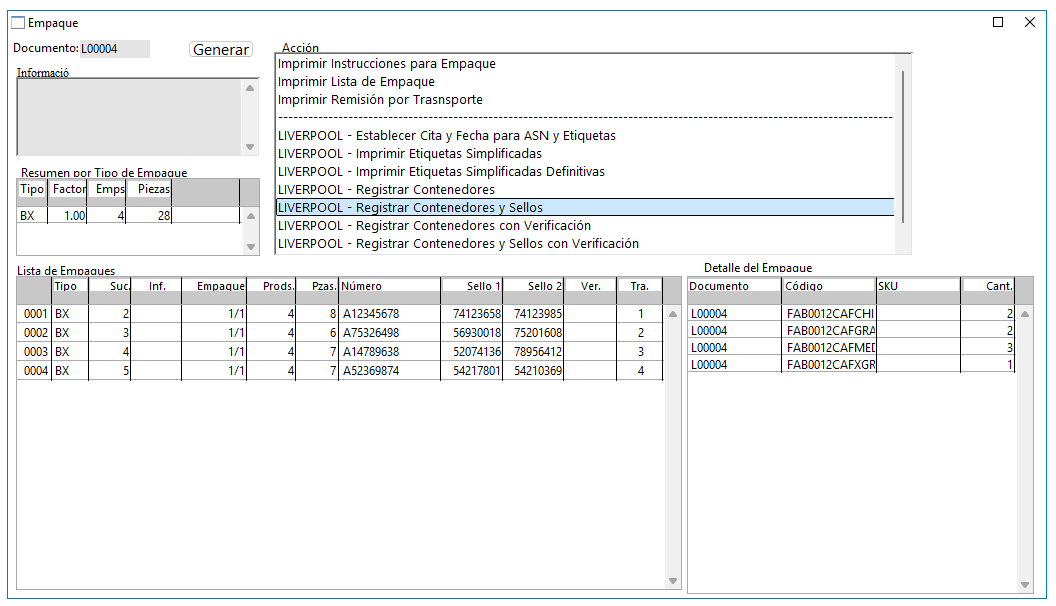Viewport: 1056px width, 606px height.
Task: Select packing row 0001
Action: point(340,314)
